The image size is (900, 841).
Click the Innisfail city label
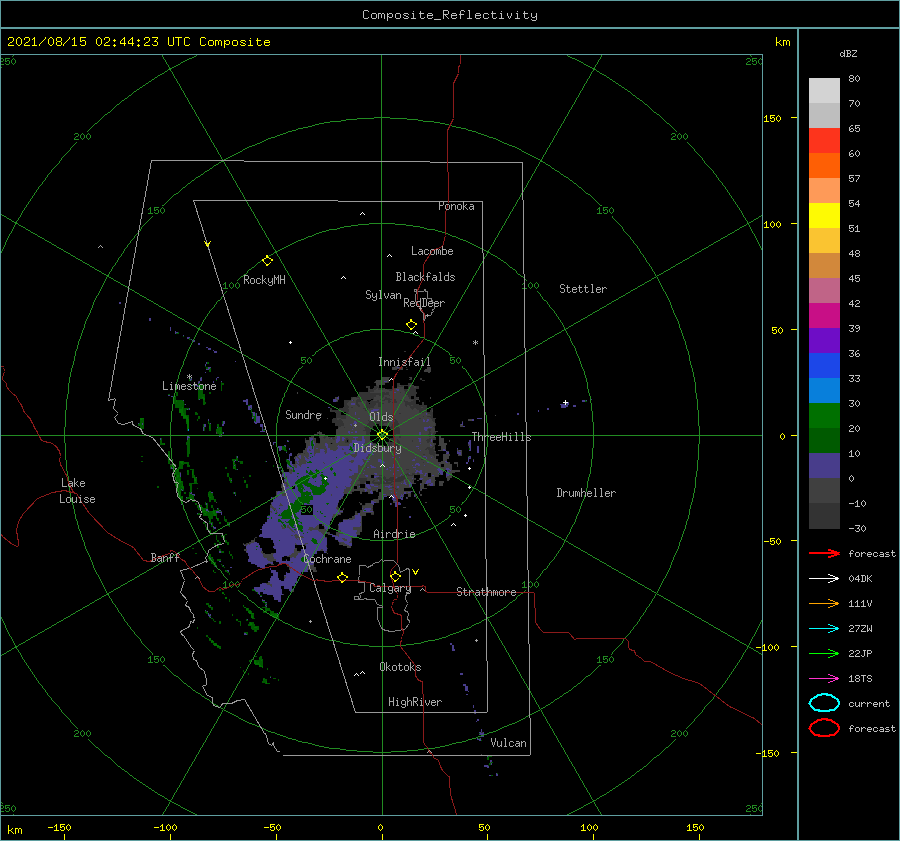coord(404,362)
